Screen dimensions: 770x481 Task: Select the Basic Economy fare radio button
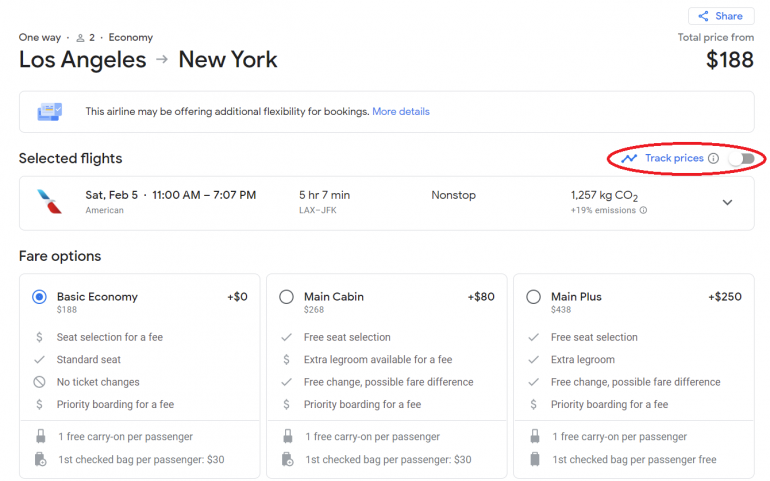(x=39, y=297)
